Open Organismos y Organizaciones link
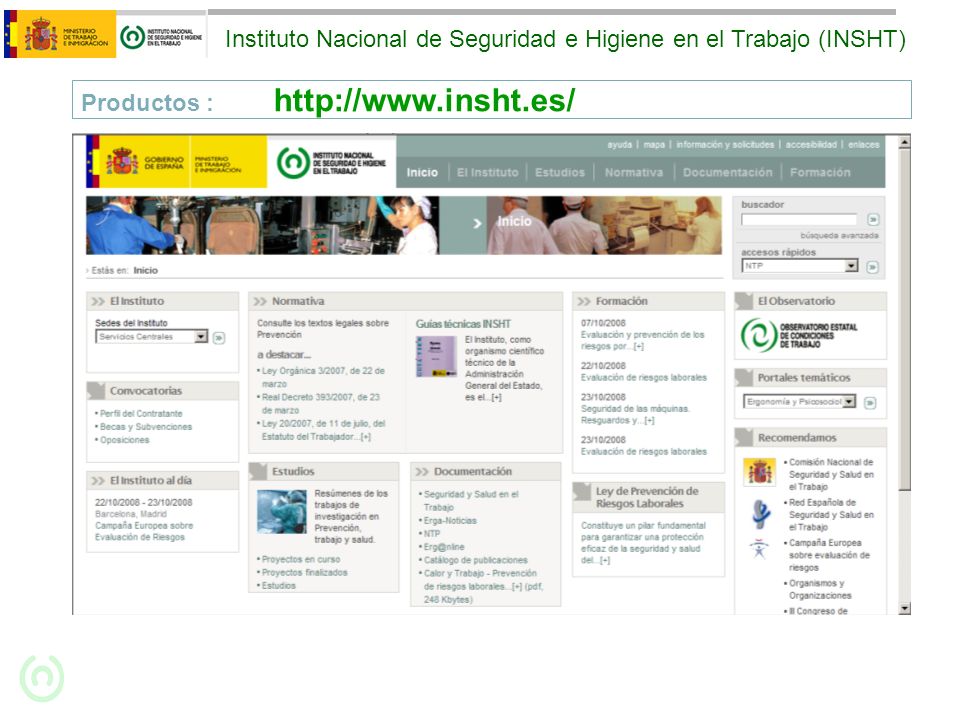 click(820, 589)
